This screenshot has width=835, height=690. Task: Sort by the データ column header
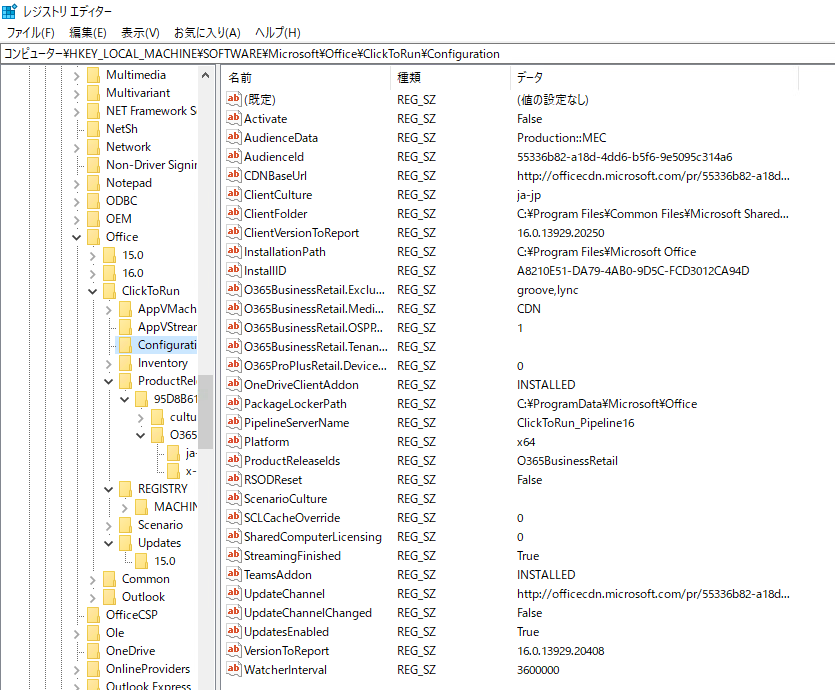pyautogui.click(x=654, y=78)
